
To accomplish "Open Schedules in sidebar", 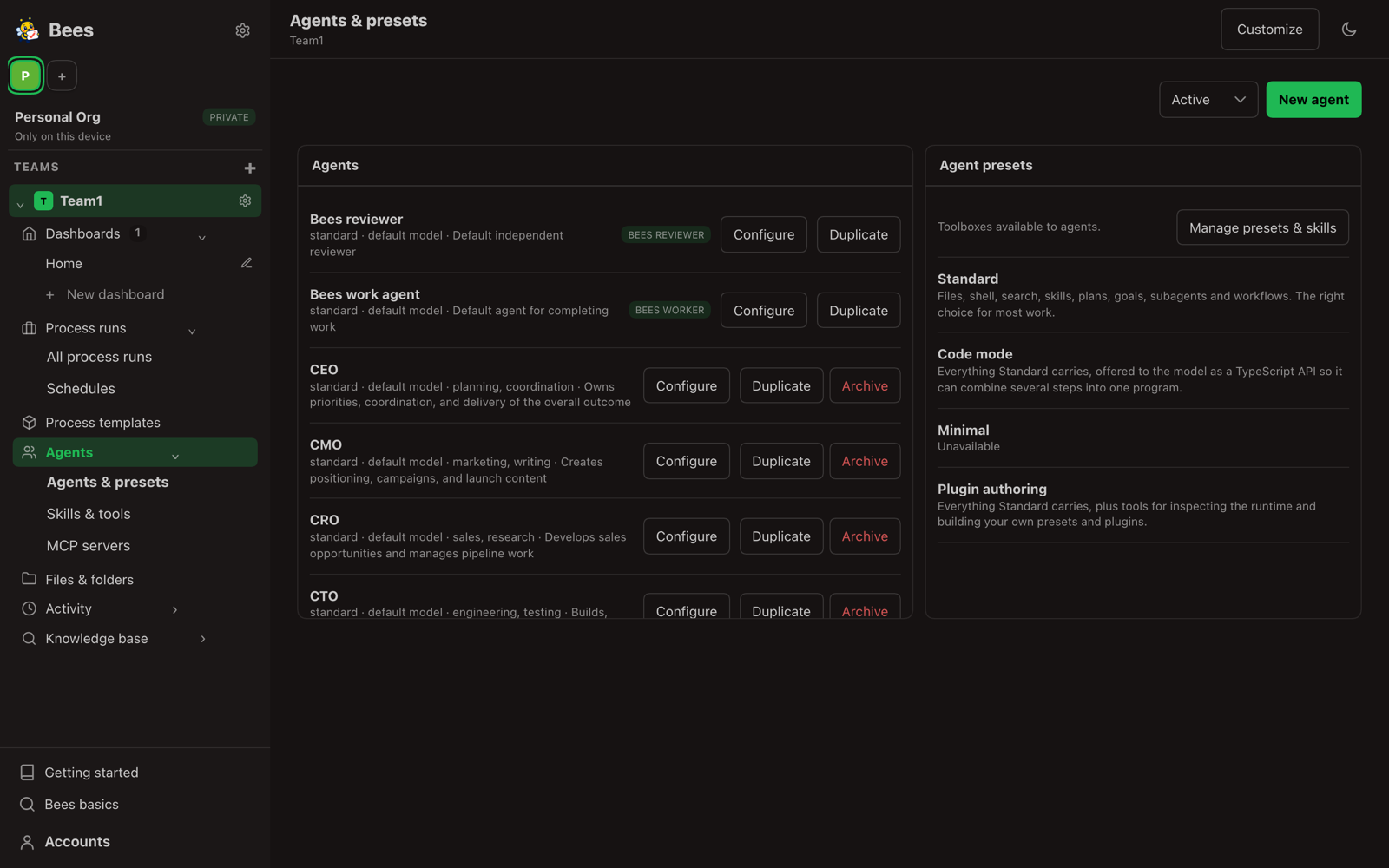I will pos(81,389).
